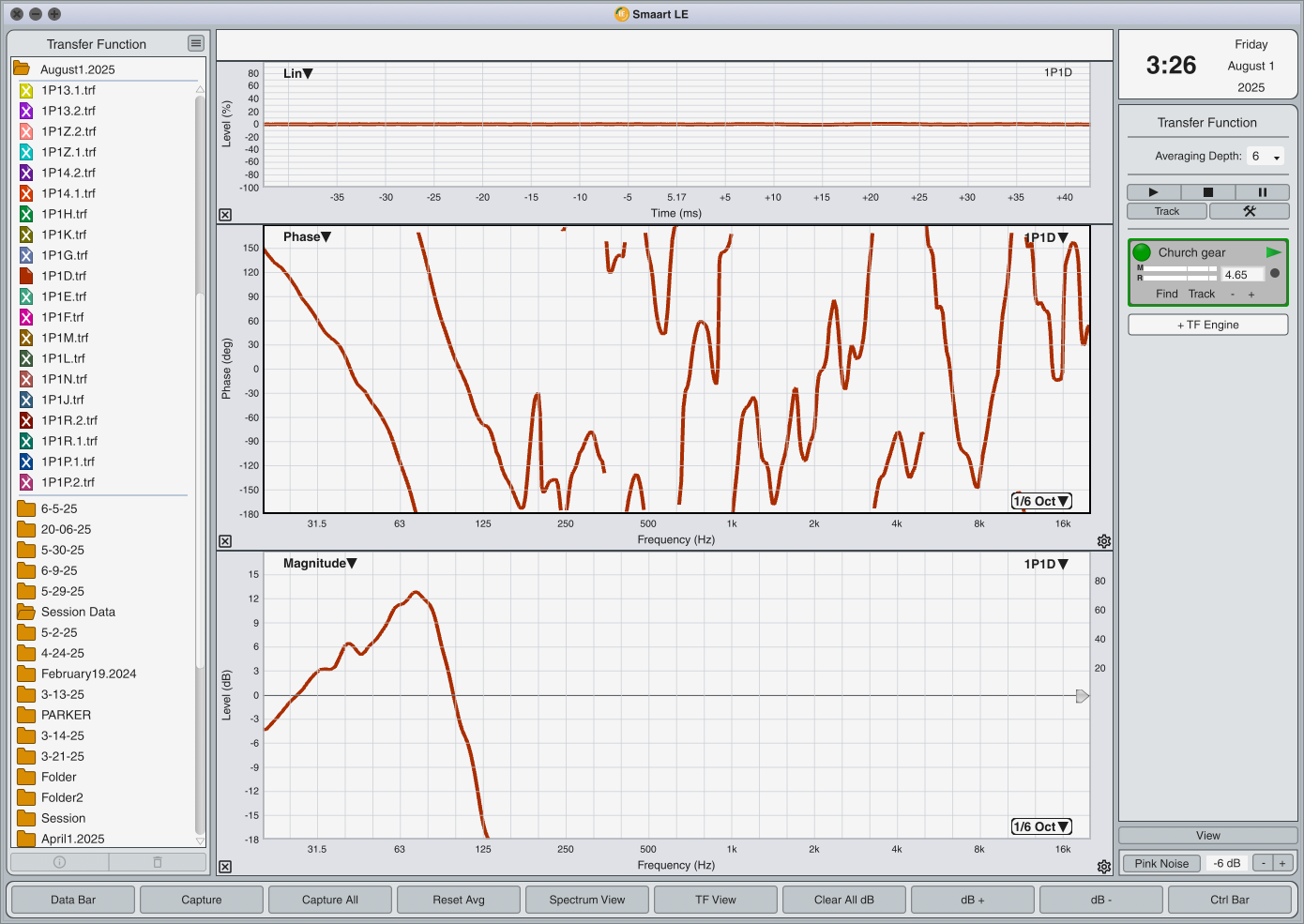The width and height of the screenshot is (1304, 924).
Task: Toggle the Data Bar button
Action: (73, 900)
